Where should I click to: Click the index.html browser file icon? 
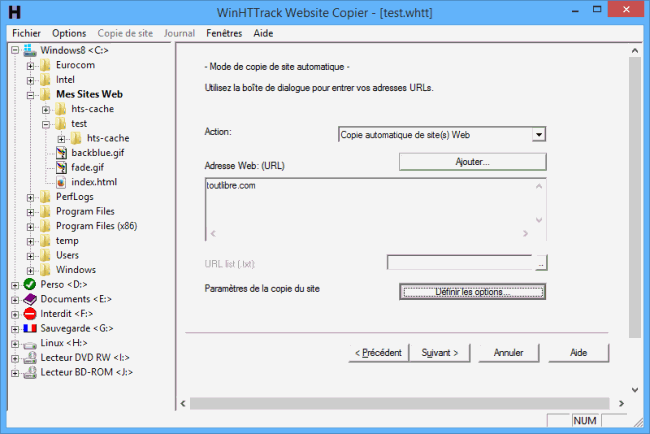click(x=61, y=182)
